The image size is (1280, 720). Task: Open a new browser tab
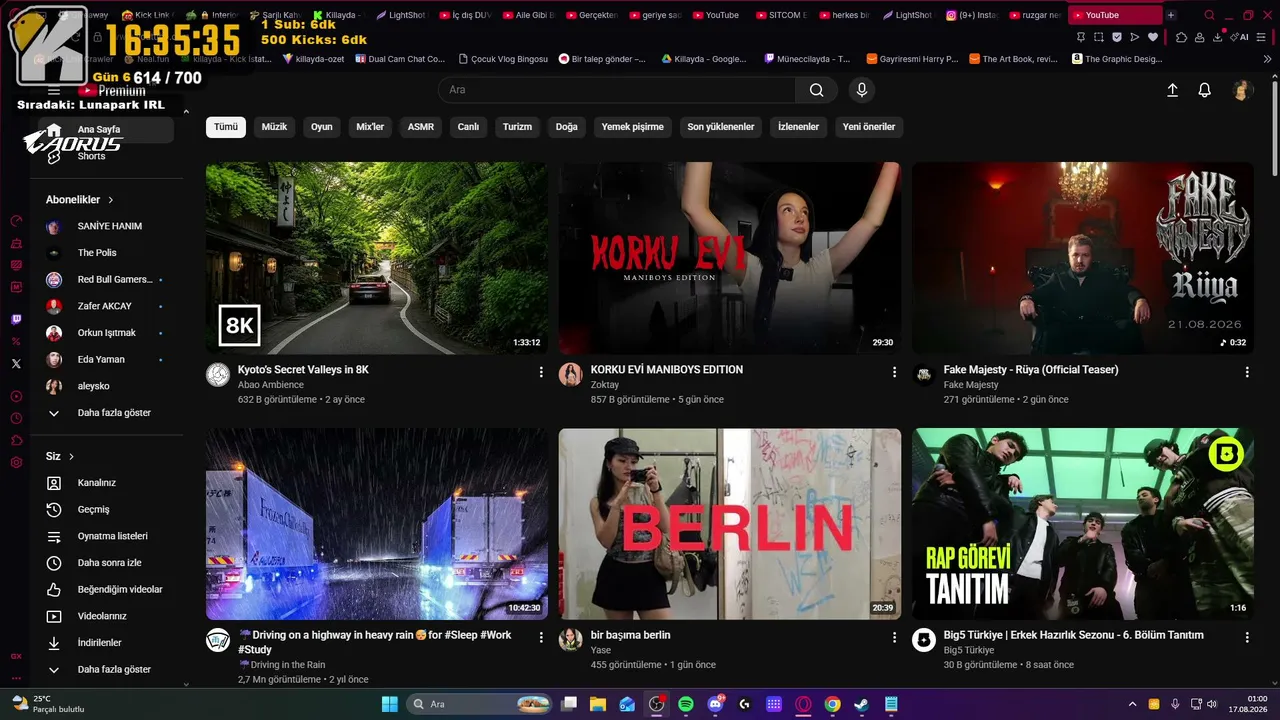click(x=1171, y=15)
